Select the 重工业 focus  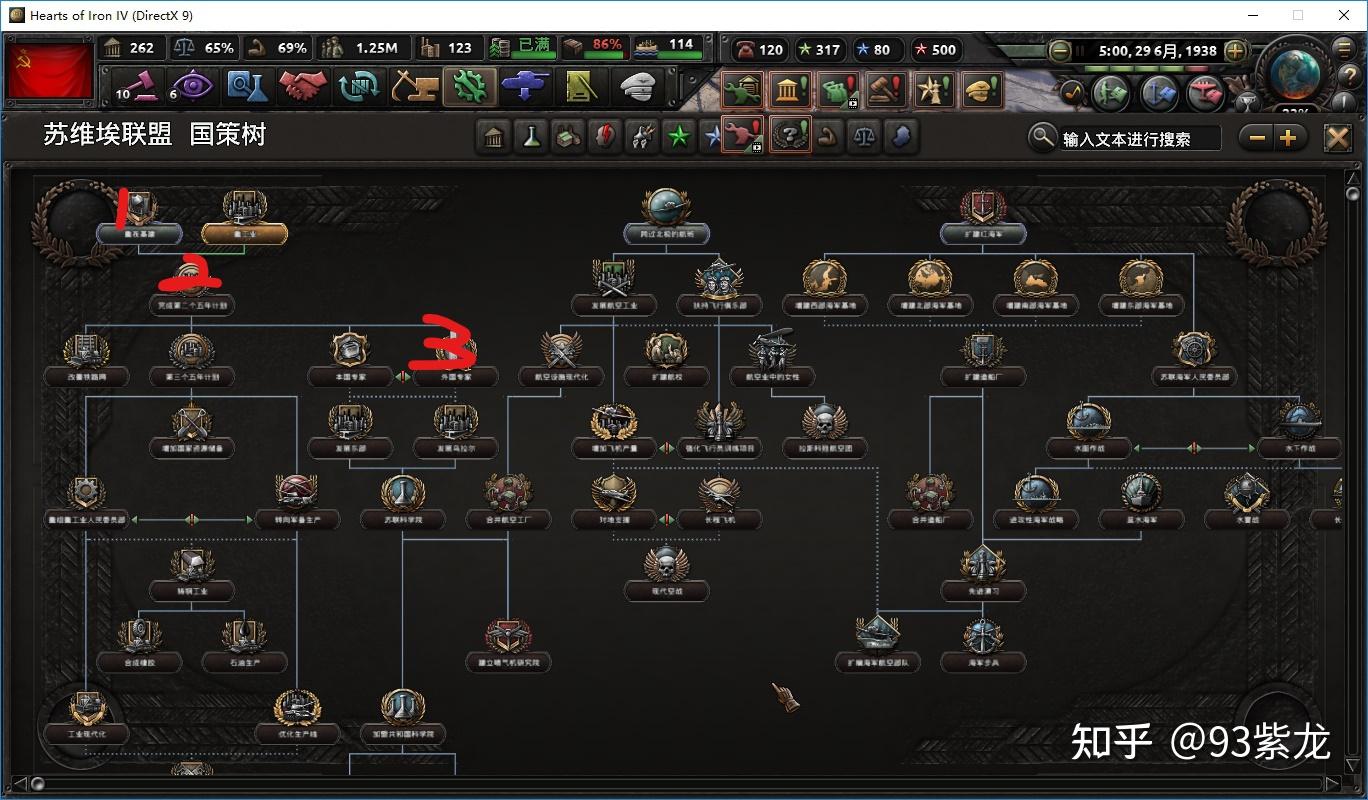244,216
